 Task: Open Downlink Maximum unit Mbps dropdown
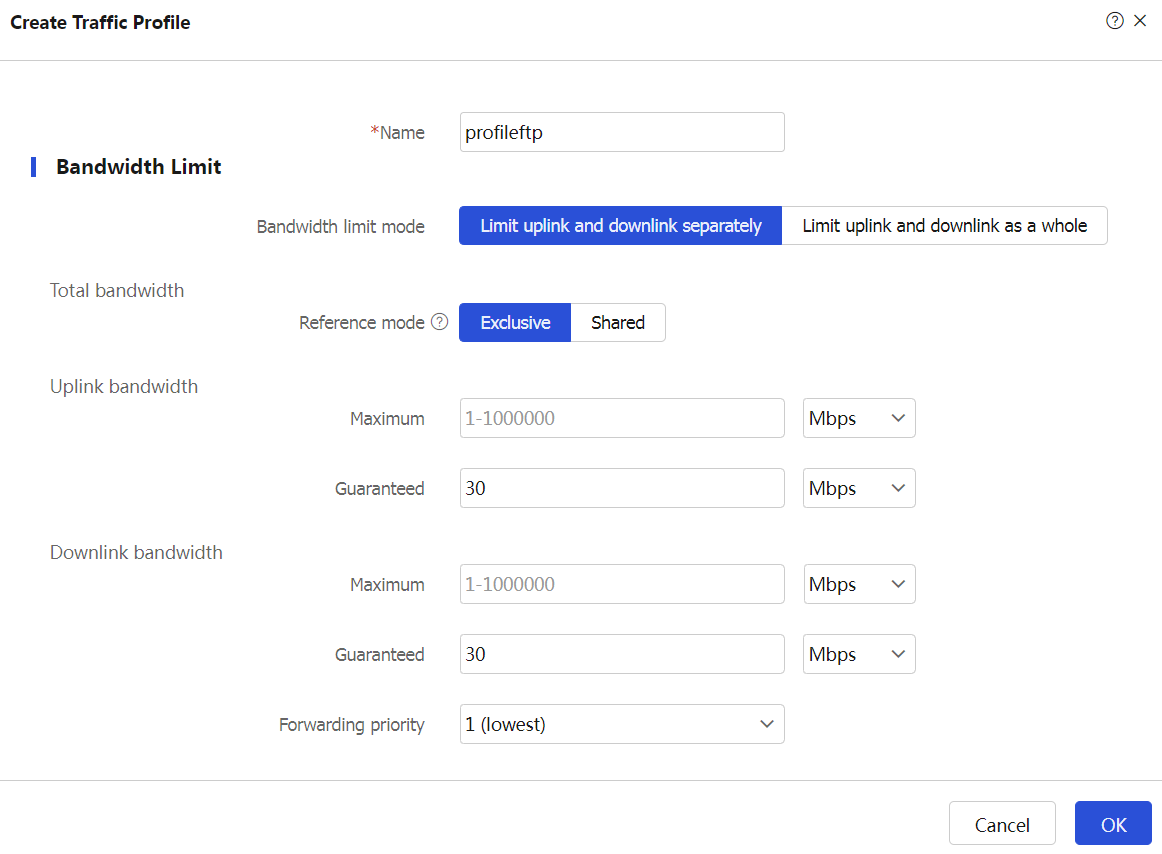[x=859, y=584]
